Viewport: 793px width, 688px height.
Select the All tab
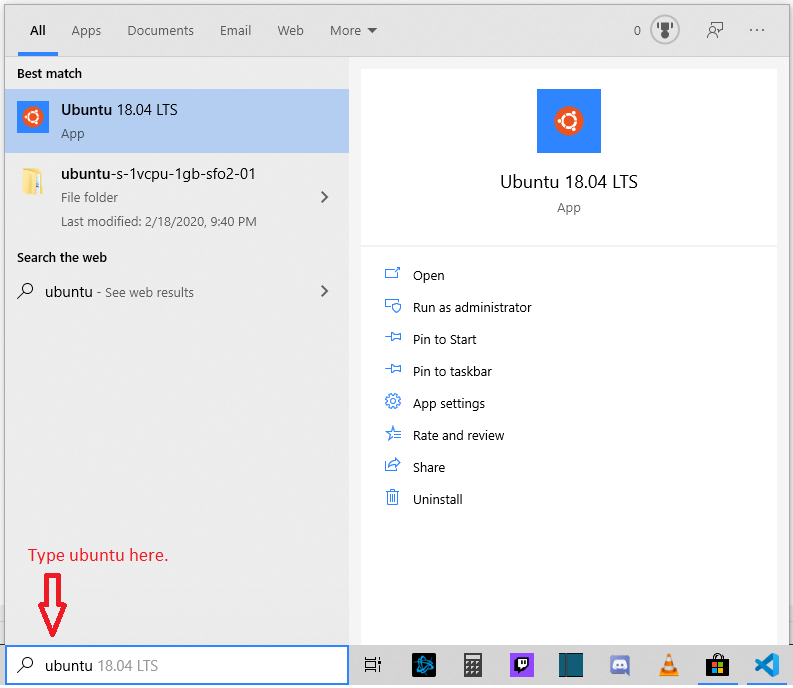point(37,31)
